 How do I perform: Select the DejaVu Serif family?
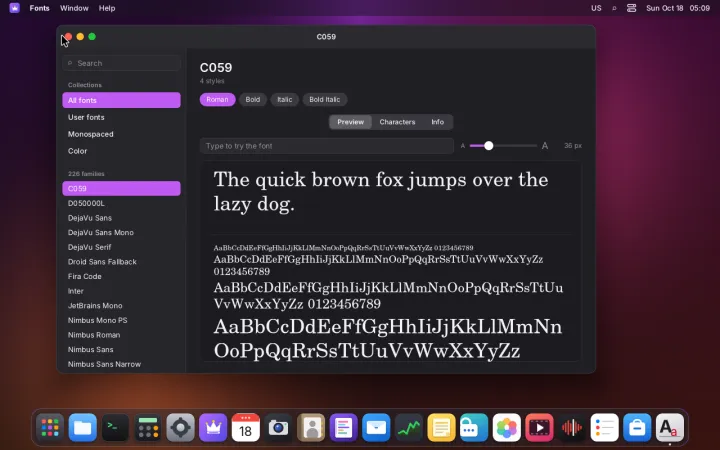pyautogui.click(x=121, y=247)
